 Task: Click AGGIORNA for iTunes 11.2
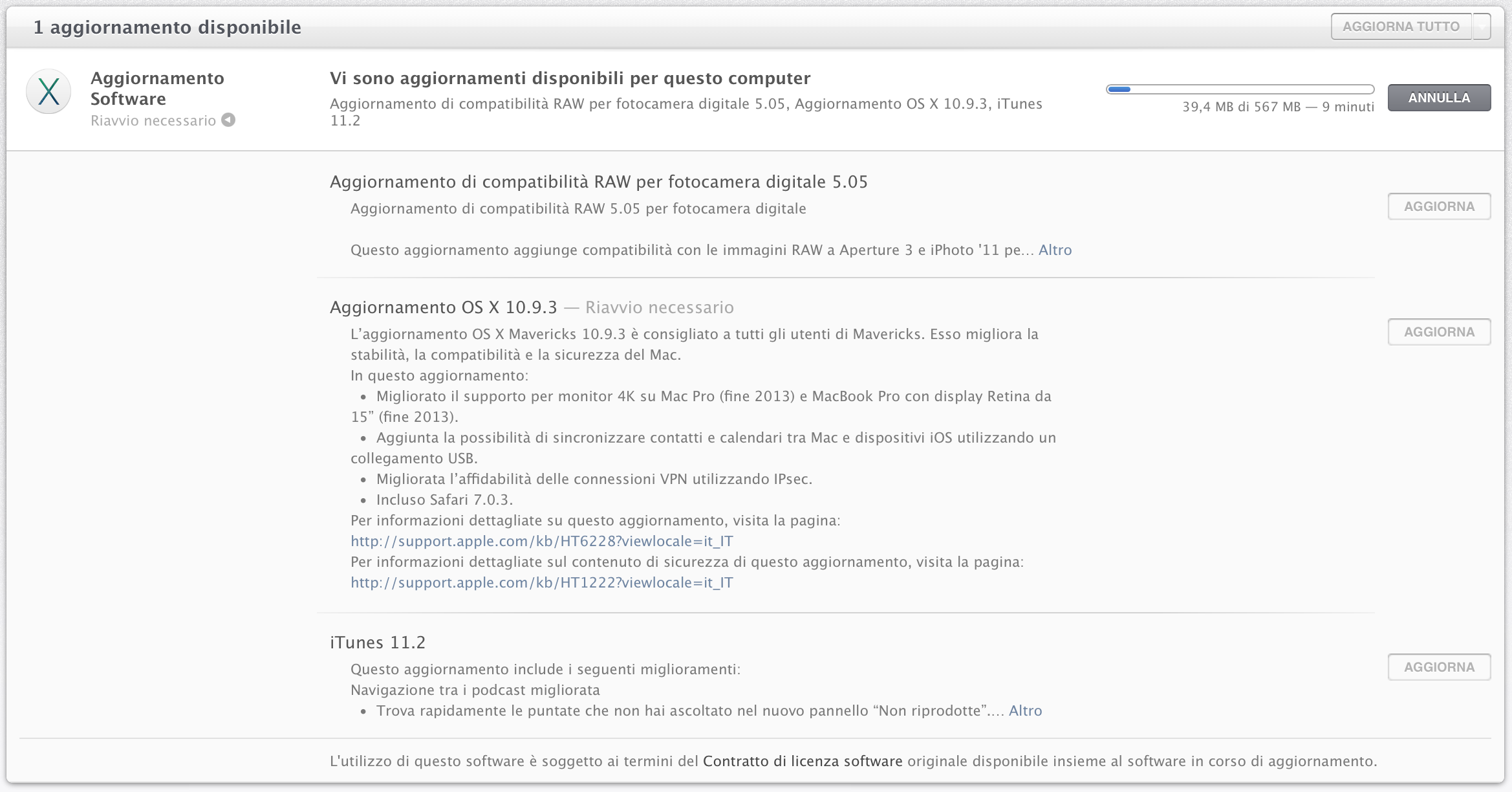click(x=1439, y=667)
